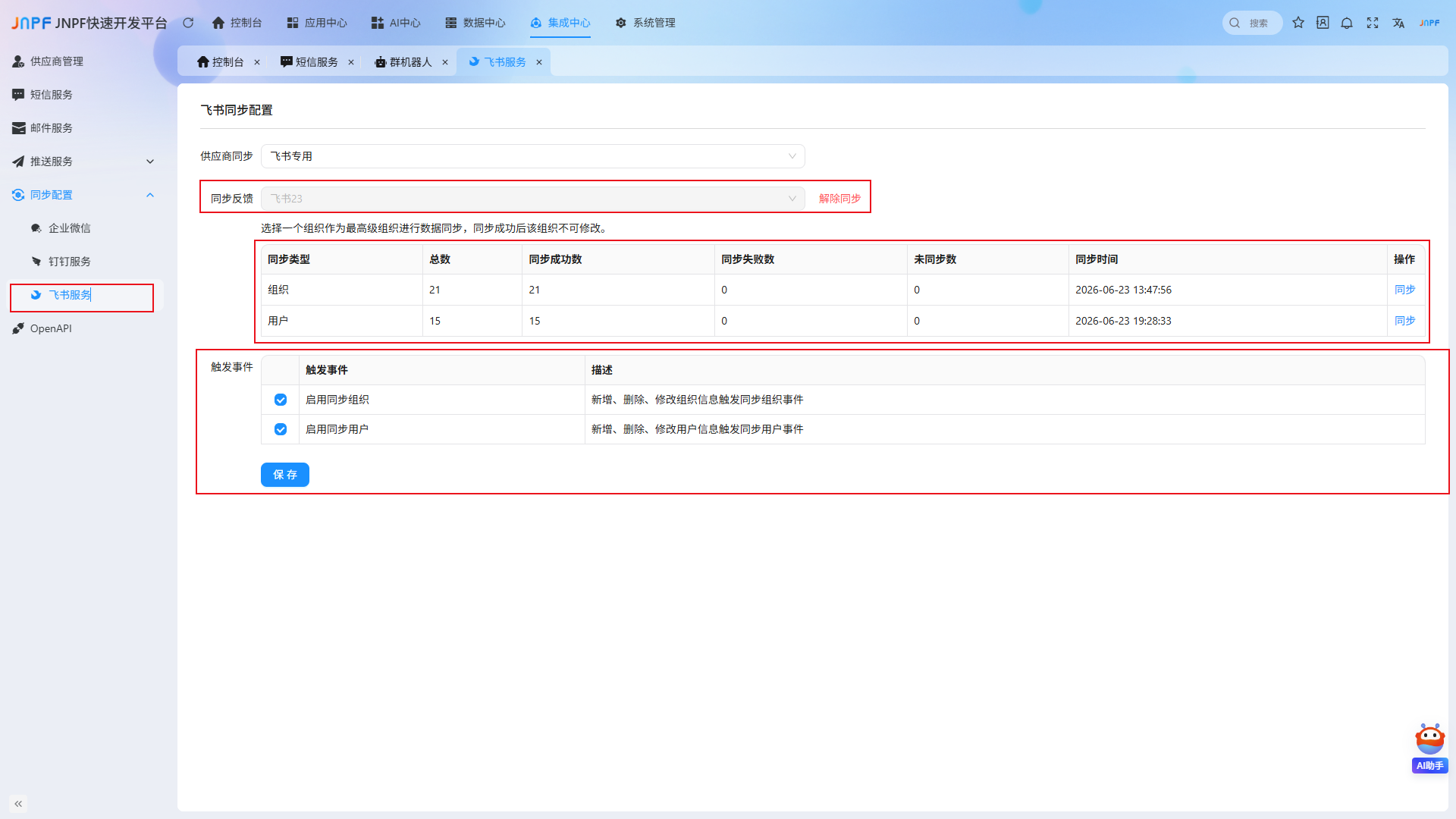Click the search box in the header
This screenshot has width=1456, height=819.
[x=1252, y=23]
